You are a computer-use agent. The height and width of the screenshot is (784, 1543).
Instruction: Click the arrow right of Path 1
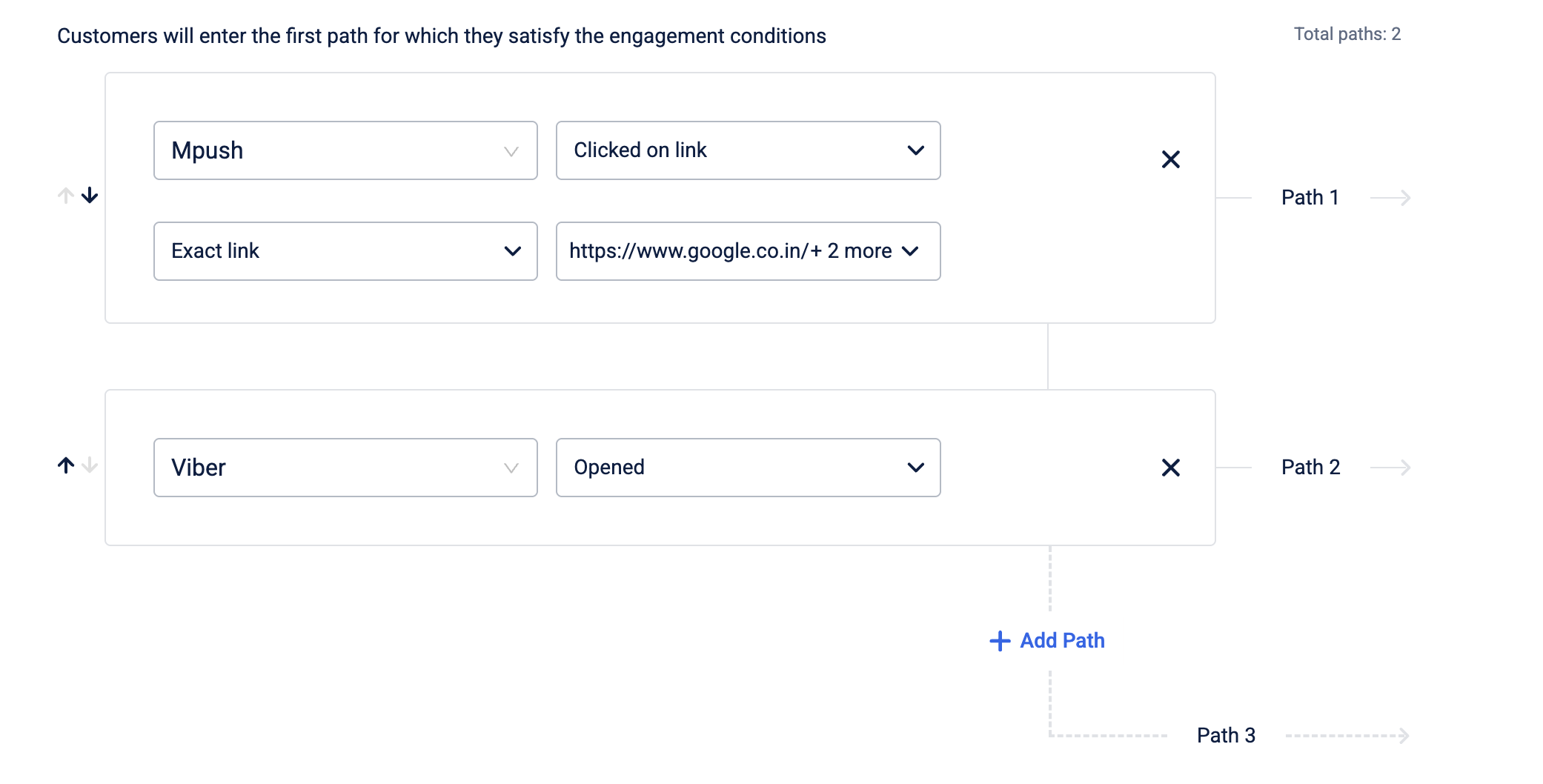click(1391, 198)
